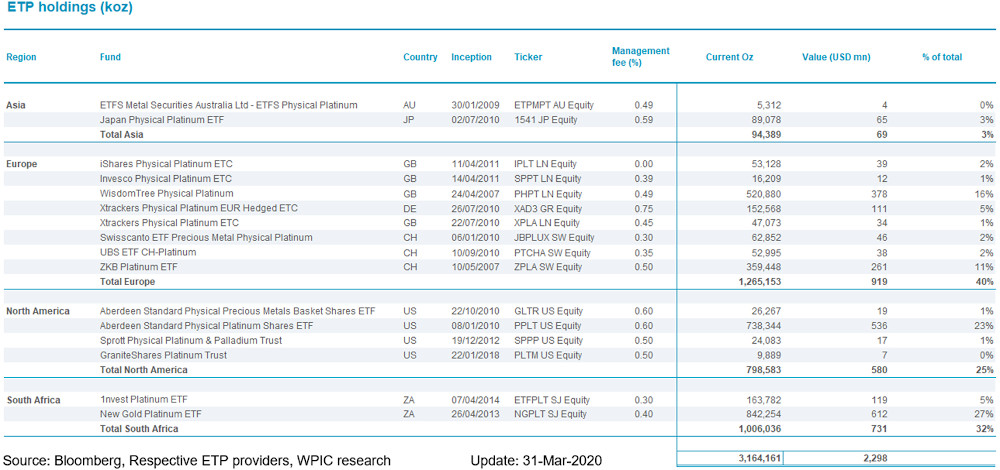The width and height of the screenshot is (1000, 470).
Task: Select 'Xtrackers Physical Platinum EUR Hedged ETC'
Action: click(x=199, y=208)
